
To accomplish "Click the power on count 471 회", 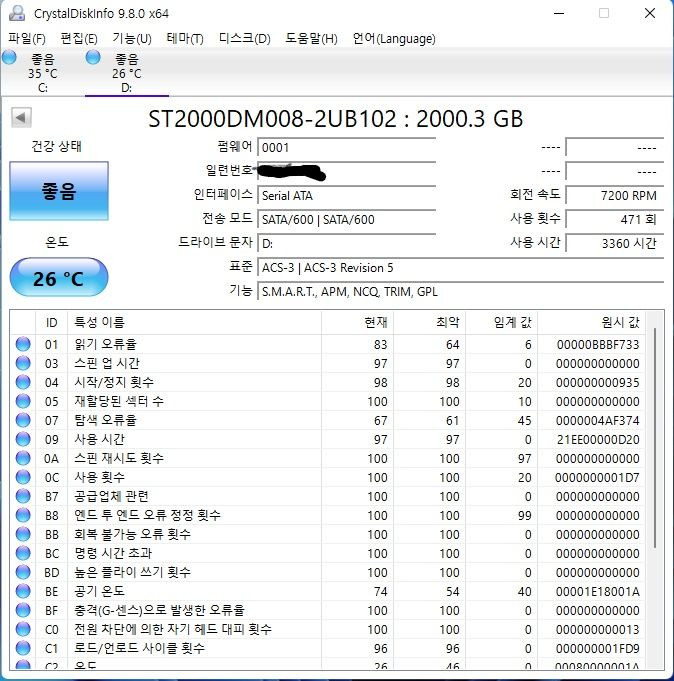I will coord(615,219).
